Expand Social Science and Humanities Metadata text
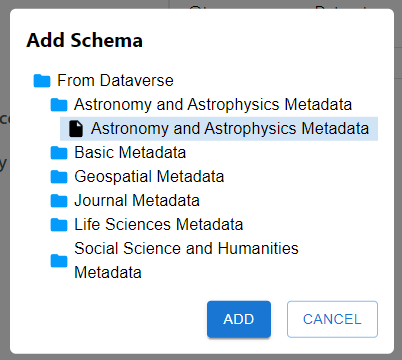402x360 pixels. [x=186, y=260]
